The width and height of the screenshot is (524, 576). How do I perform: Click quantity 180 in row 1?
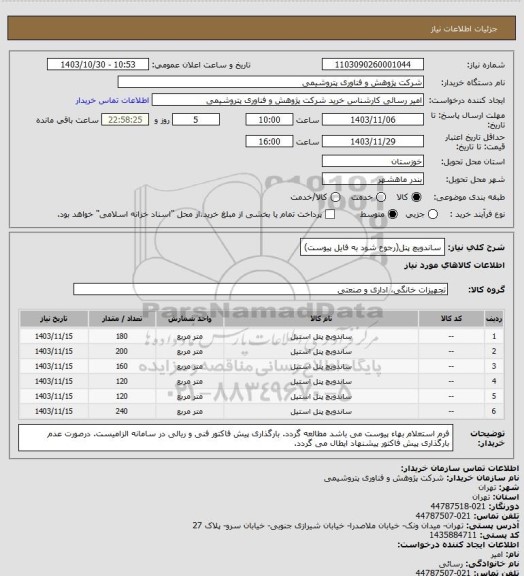122,336
